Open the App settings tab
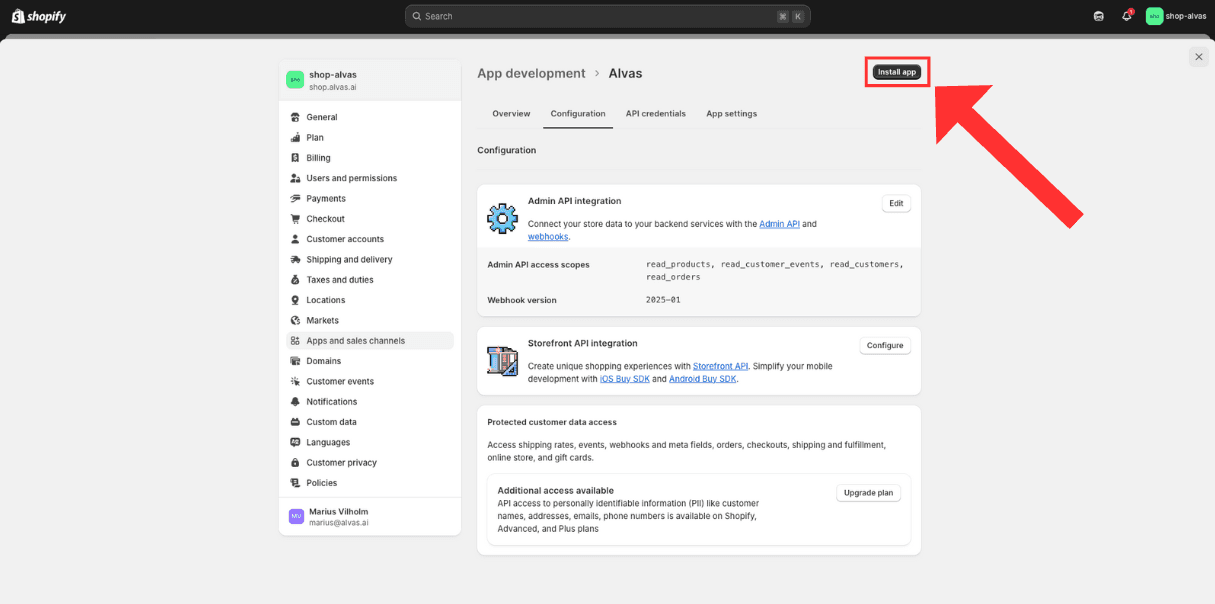 [x=732, y=114]
